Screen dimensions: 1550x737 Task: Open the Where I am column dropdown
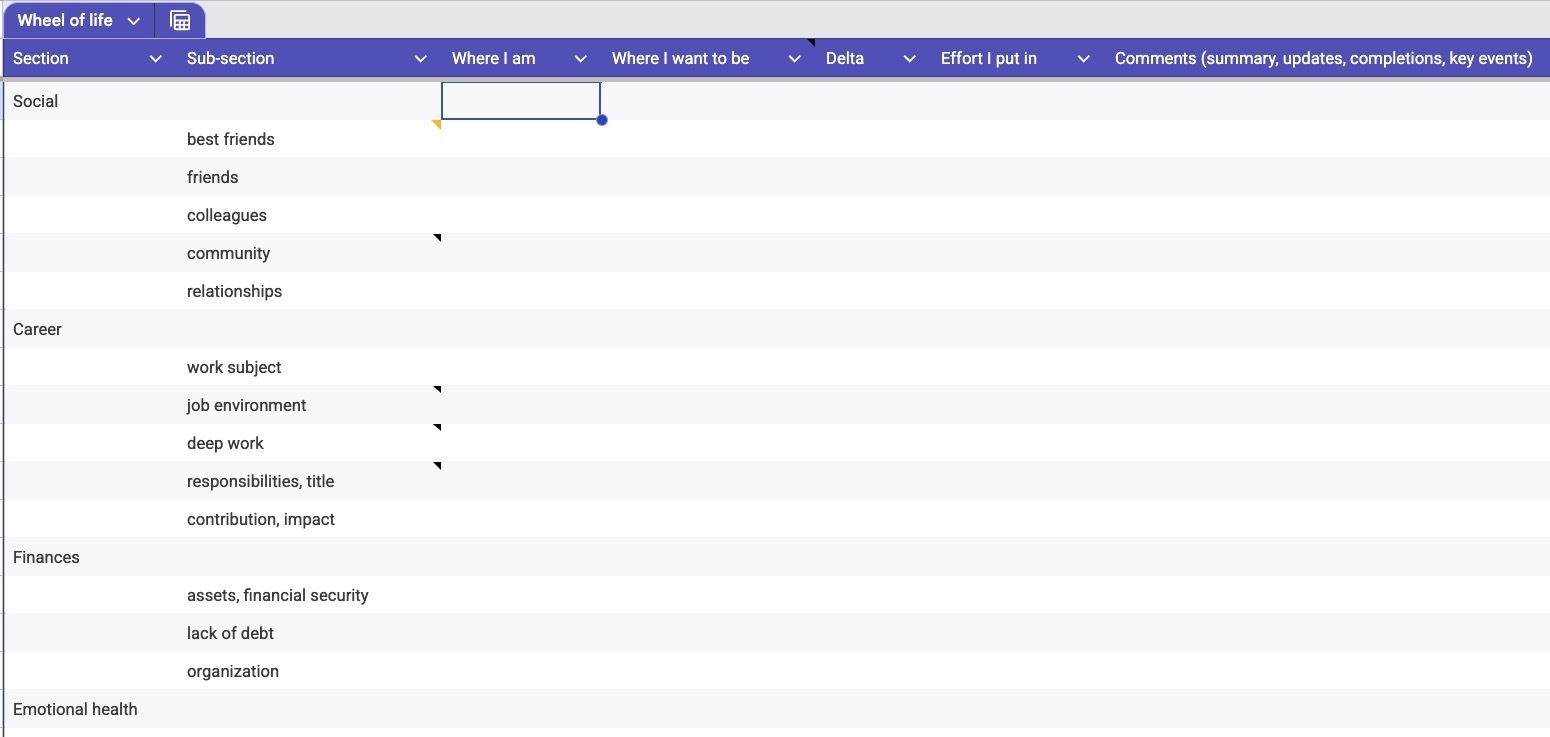[580, 59]
